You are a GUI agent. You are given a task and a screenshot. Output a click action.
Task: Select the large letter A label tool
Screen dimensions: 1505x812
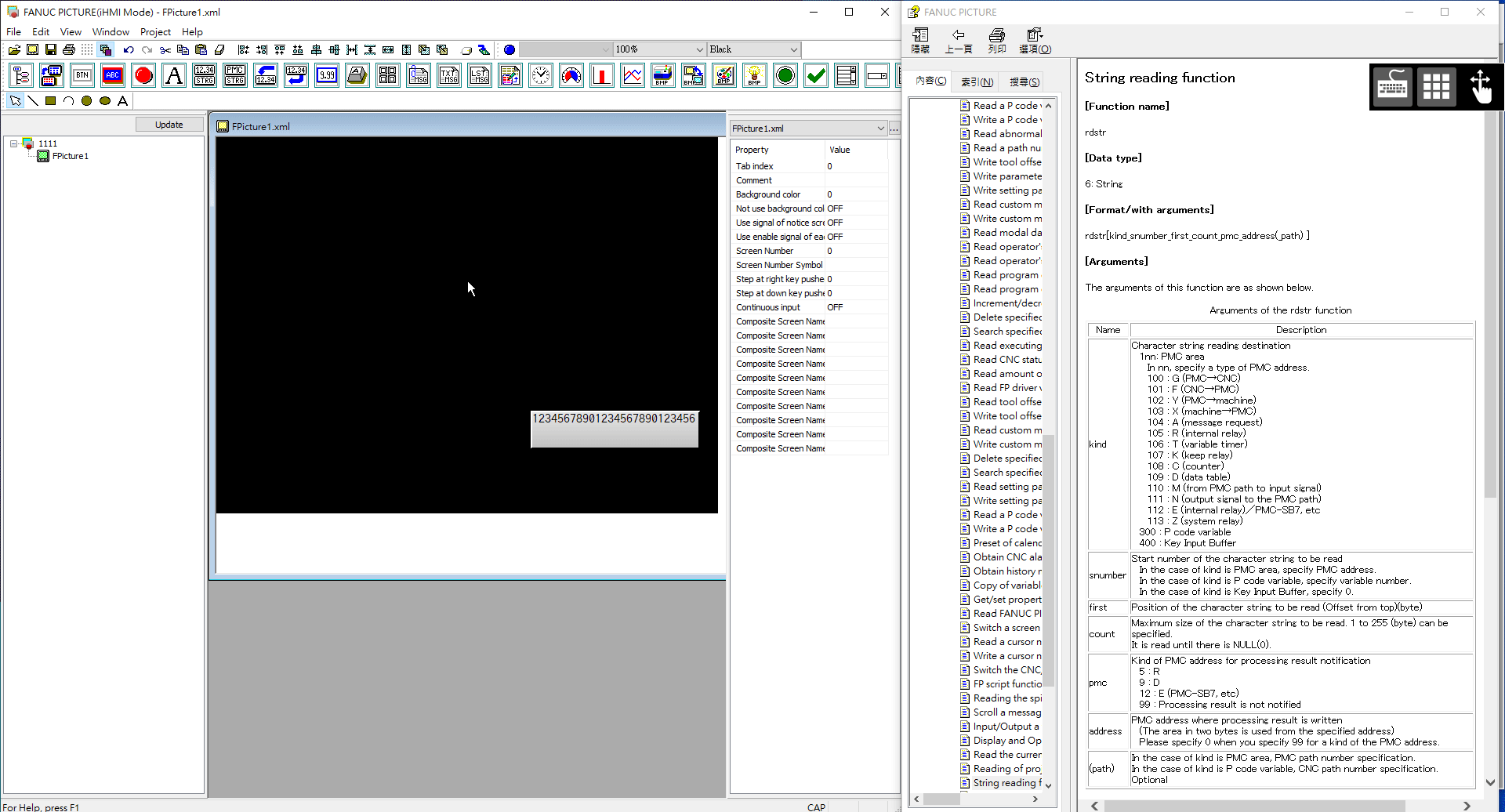click(174, 75)
